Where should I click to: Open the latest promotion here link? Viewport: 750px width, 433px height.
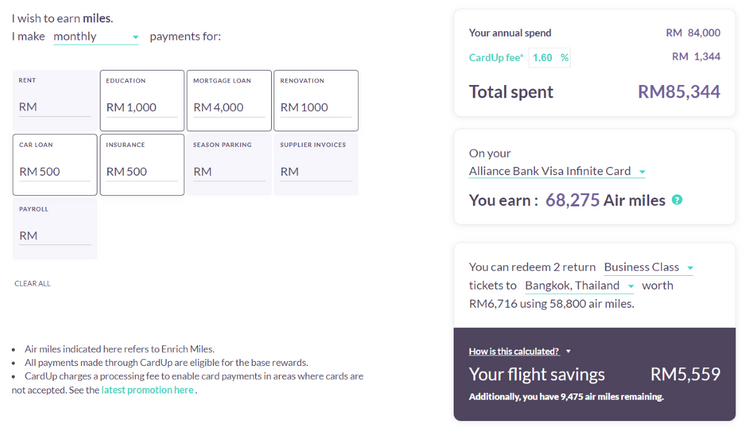pos(147,390)
